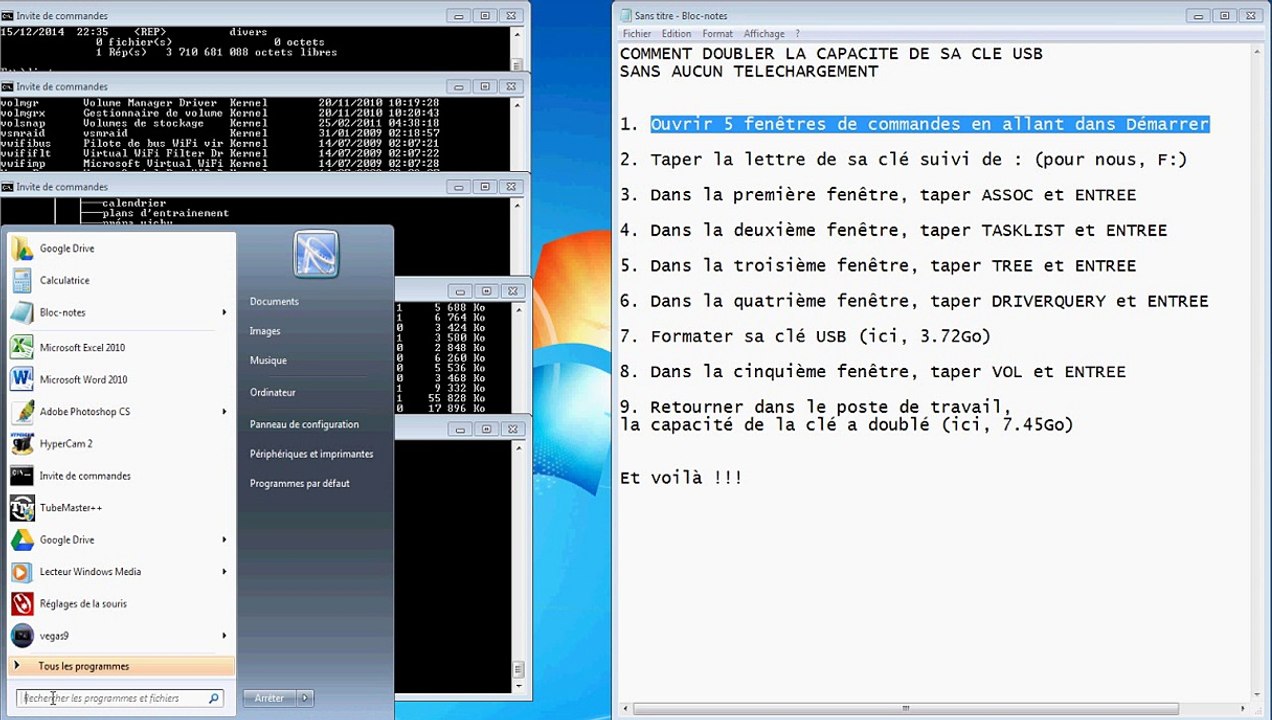Launch Invite de commandes from Start menu
The image size is (1272, 720).
click(84, 476)
